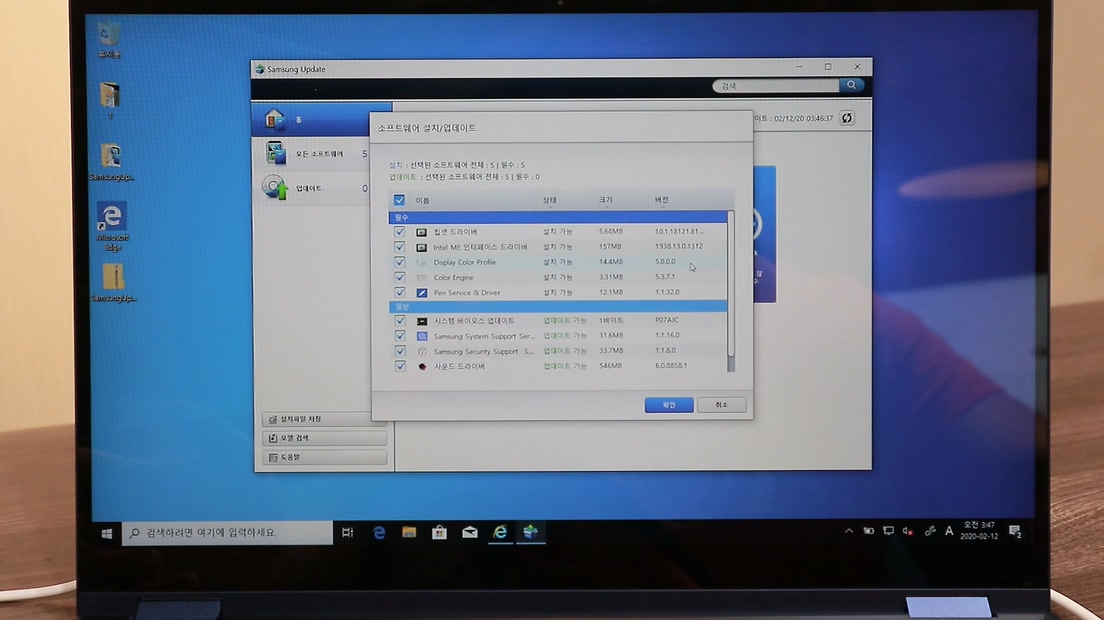Select the Color Engine row name
This screenshot has width=1104, height=620.
coord(453,277)
